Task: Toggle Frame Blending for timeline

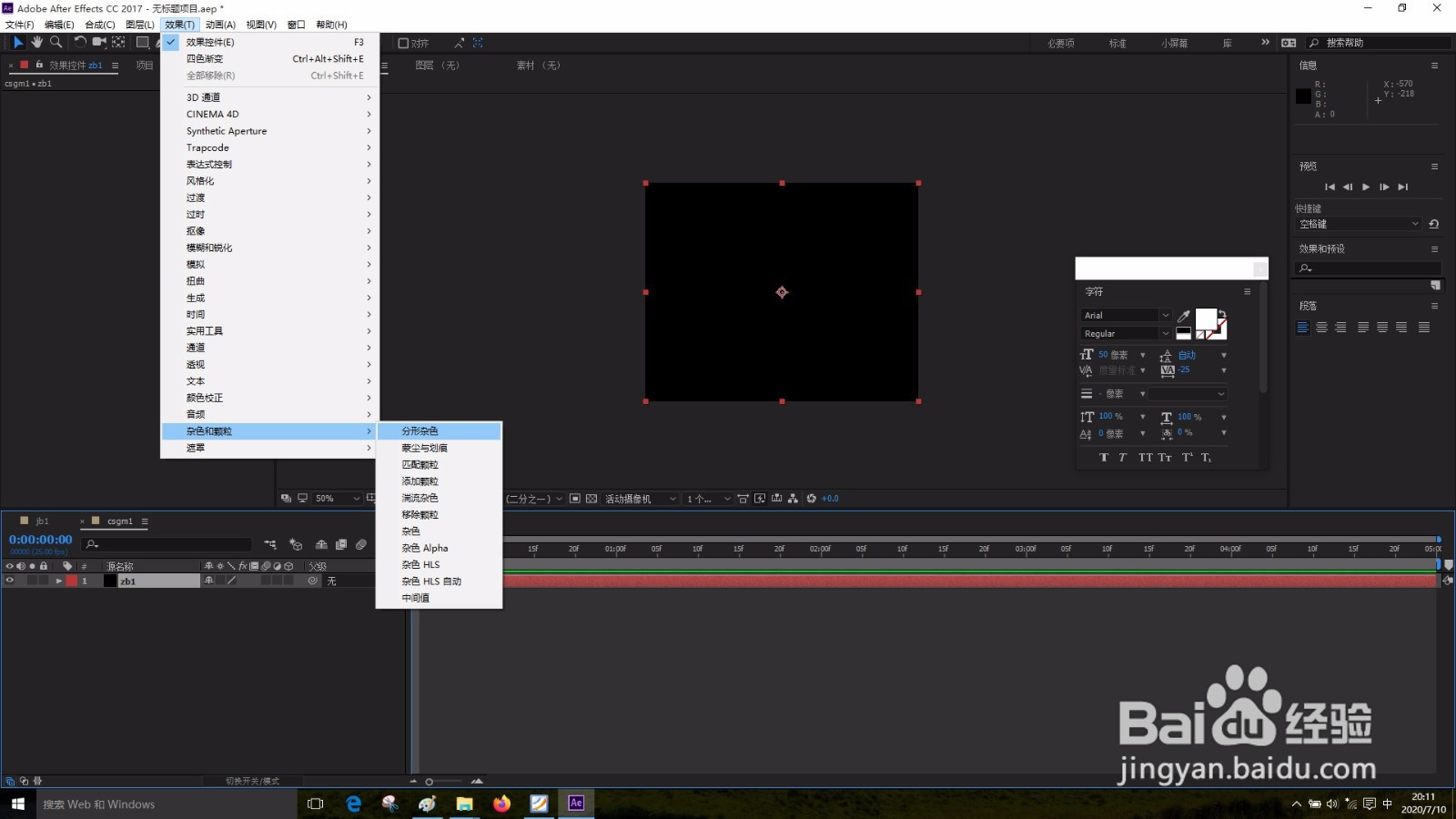Action: (x=341, y=544)
